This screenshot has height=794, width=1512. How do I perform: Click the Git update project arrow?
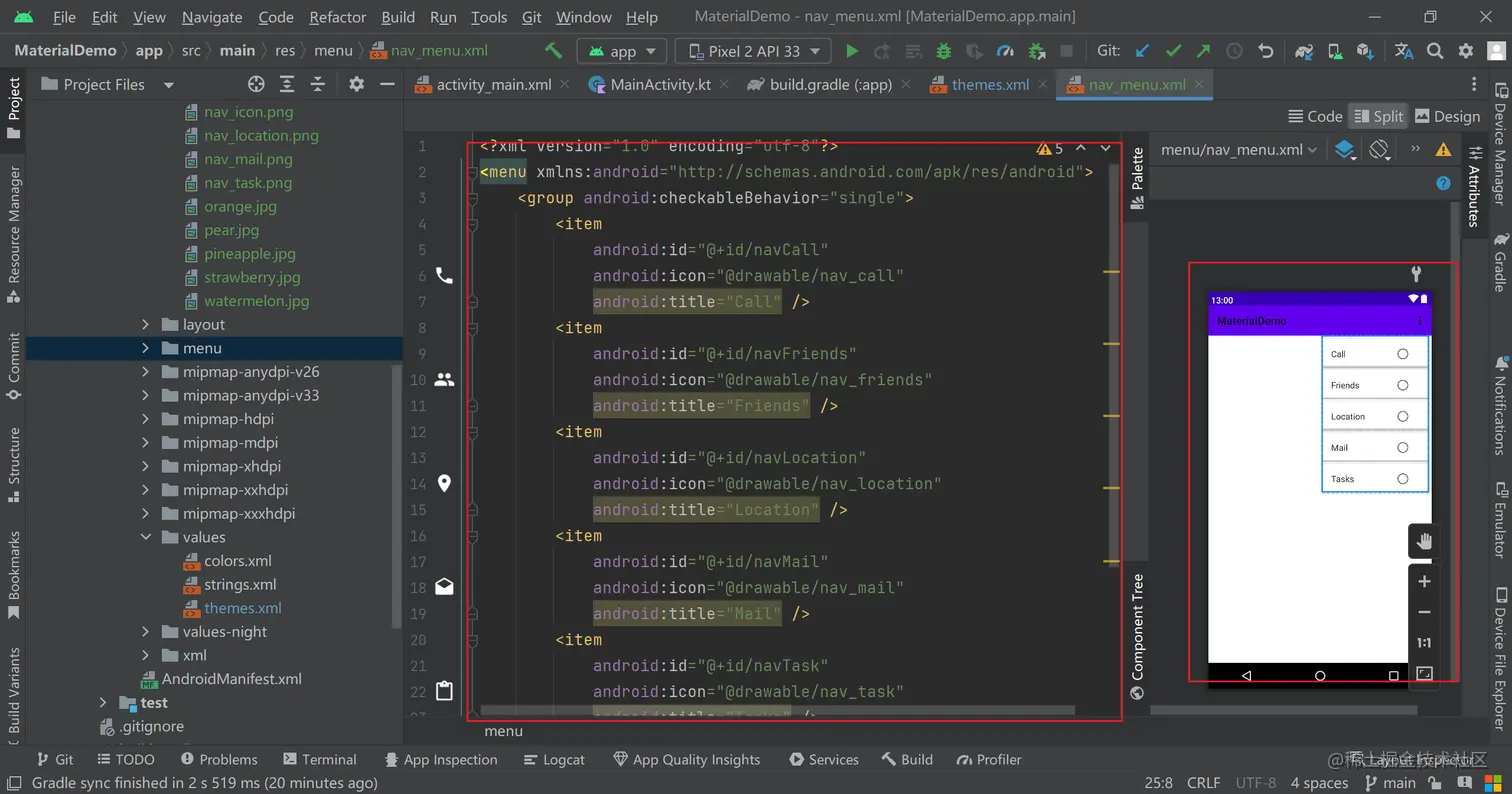coord(1142,51)
